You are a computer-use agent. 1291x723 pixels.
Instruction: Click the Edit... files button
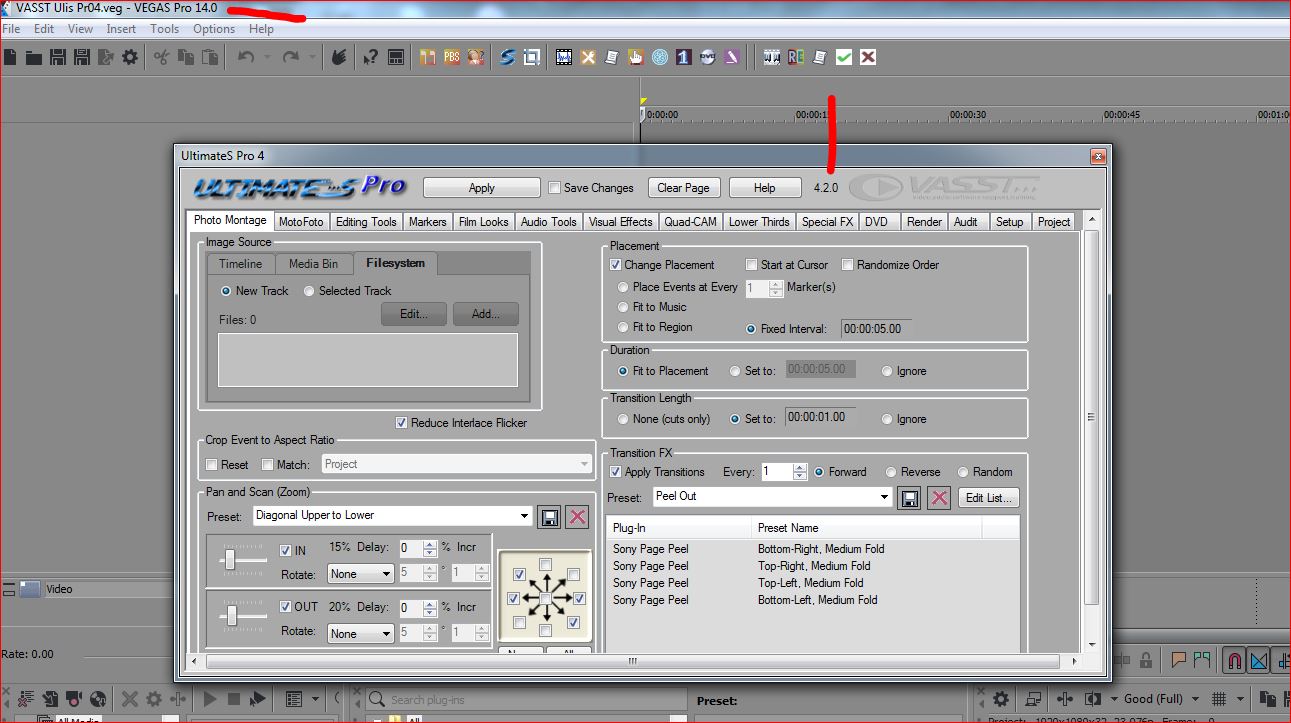414,314
